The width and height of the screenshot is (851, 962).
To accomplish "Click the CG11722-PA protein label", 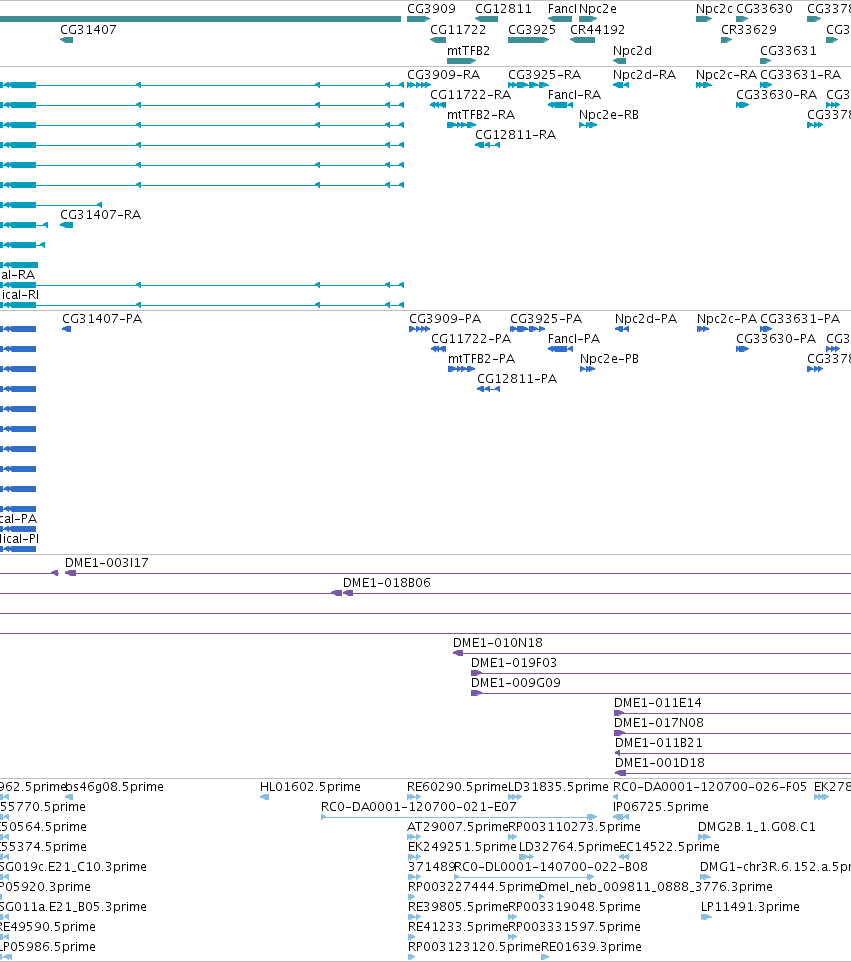I will click(471, 339).
